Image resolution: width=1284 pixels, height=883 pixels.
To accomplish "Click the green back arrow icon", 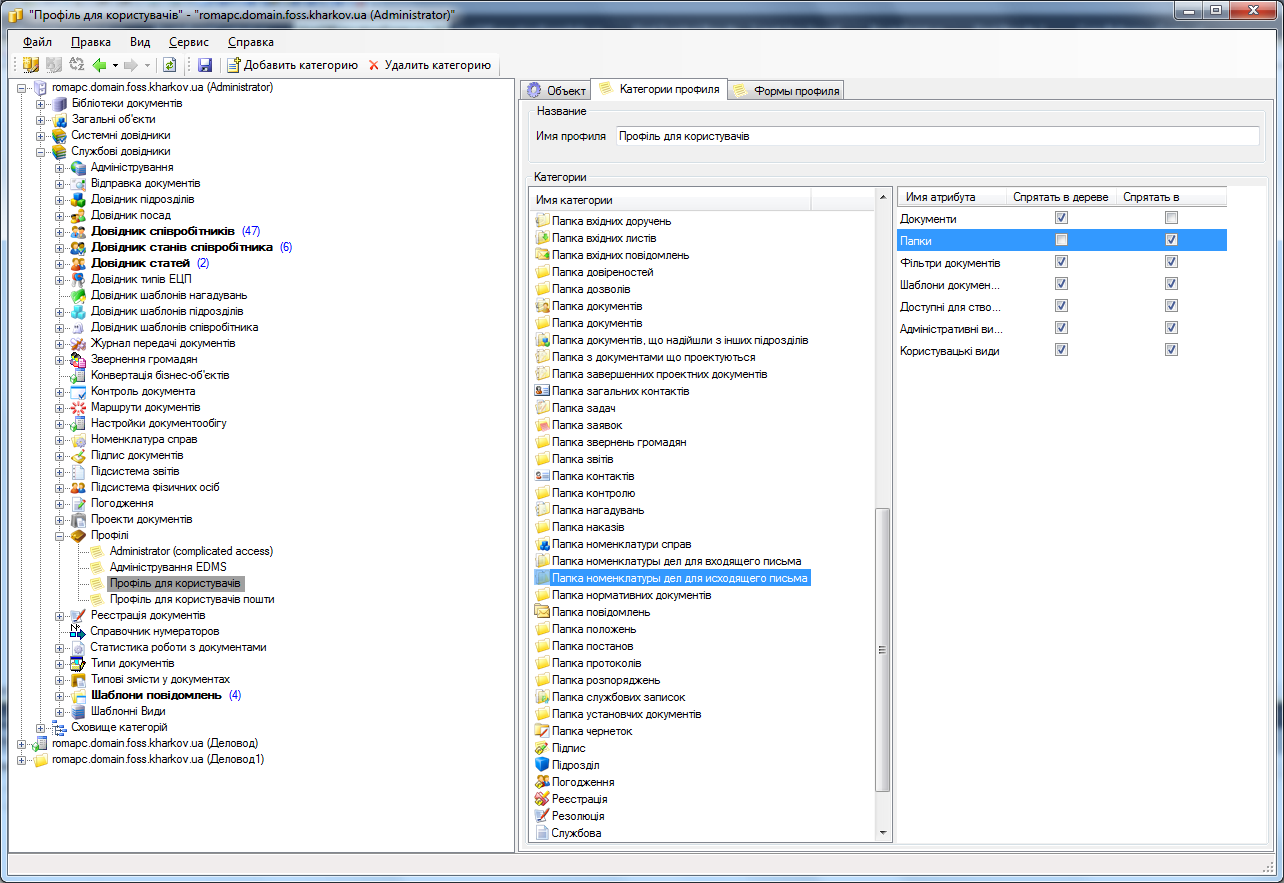I will click(x=99, y=65).
